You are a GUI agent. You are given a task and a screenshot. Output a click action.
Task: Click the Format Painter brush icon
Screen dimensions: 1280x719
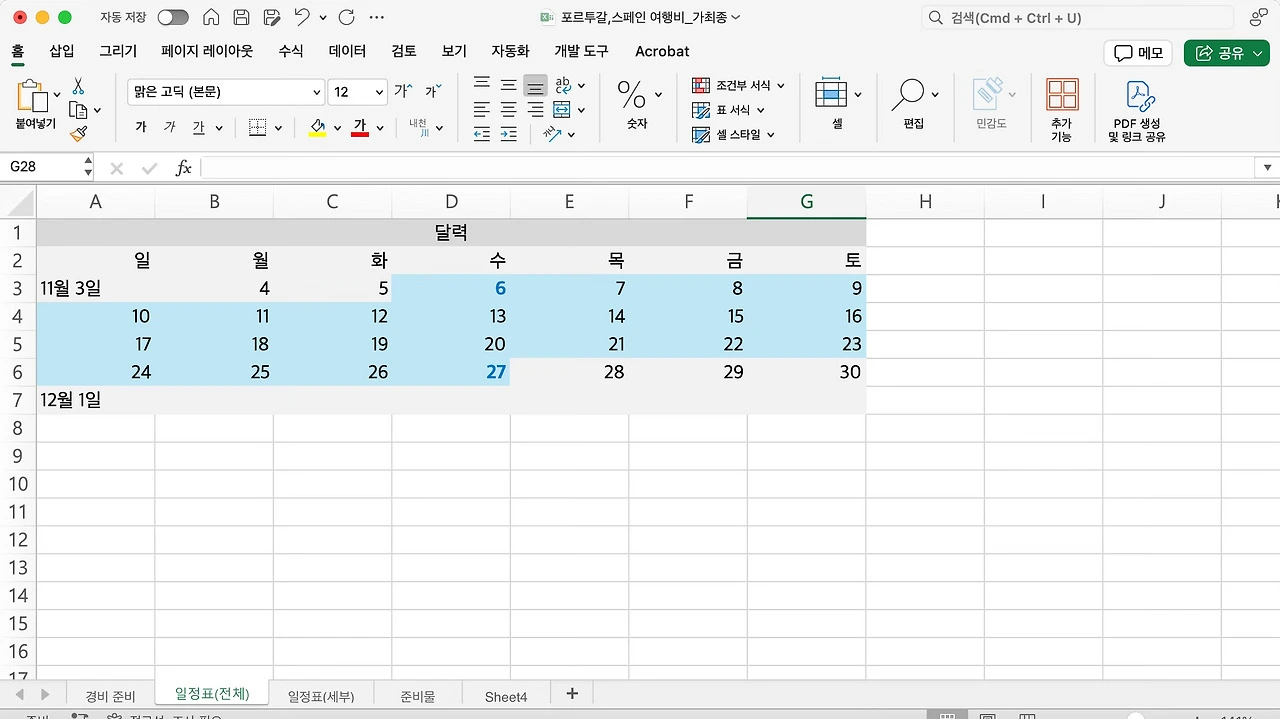[78, 133]
